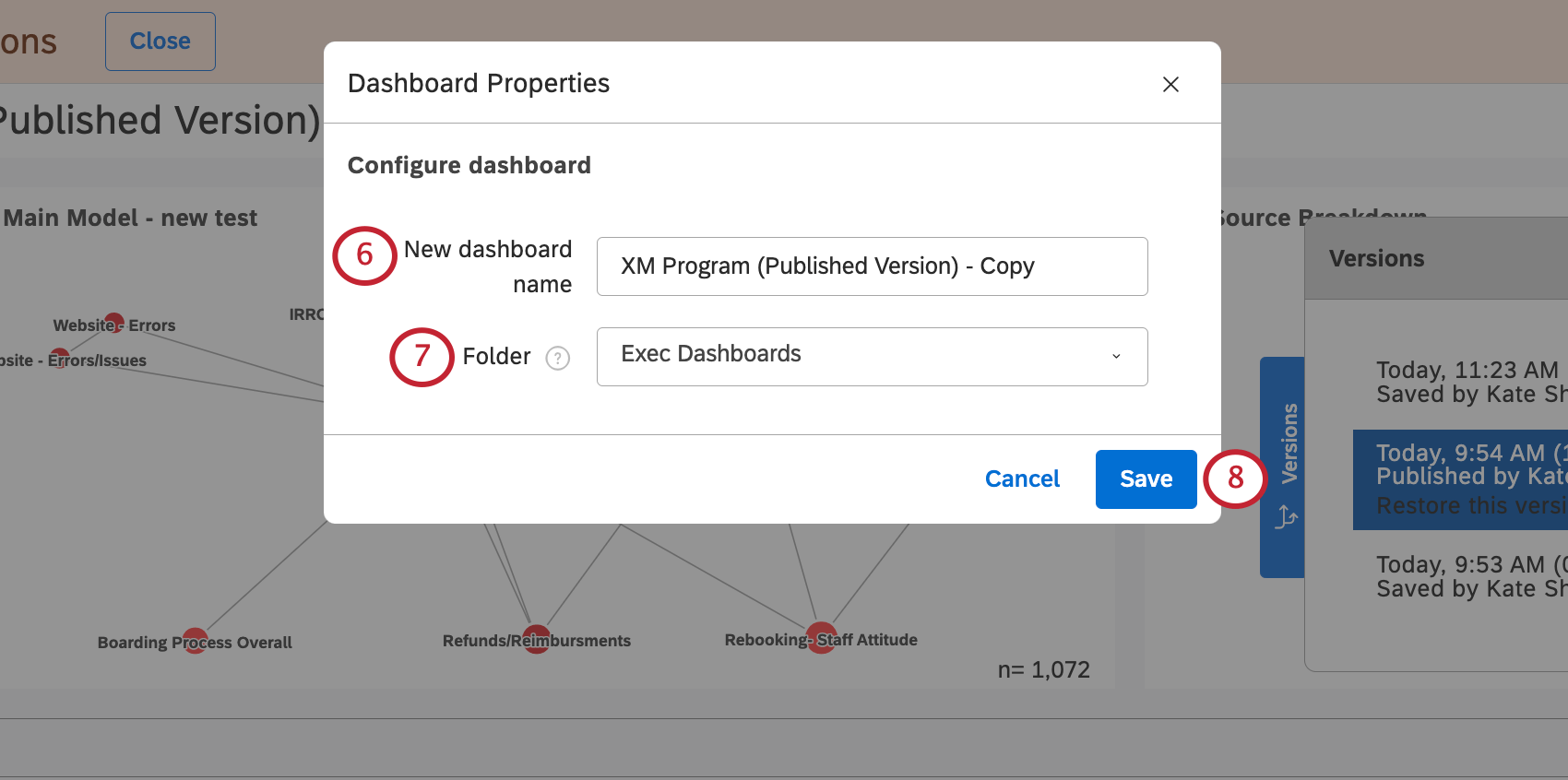Open the Folder dropdown showing Exec Dashboards
The width and height of the screenshot is (1568, 780).
(x=872, y=357)
